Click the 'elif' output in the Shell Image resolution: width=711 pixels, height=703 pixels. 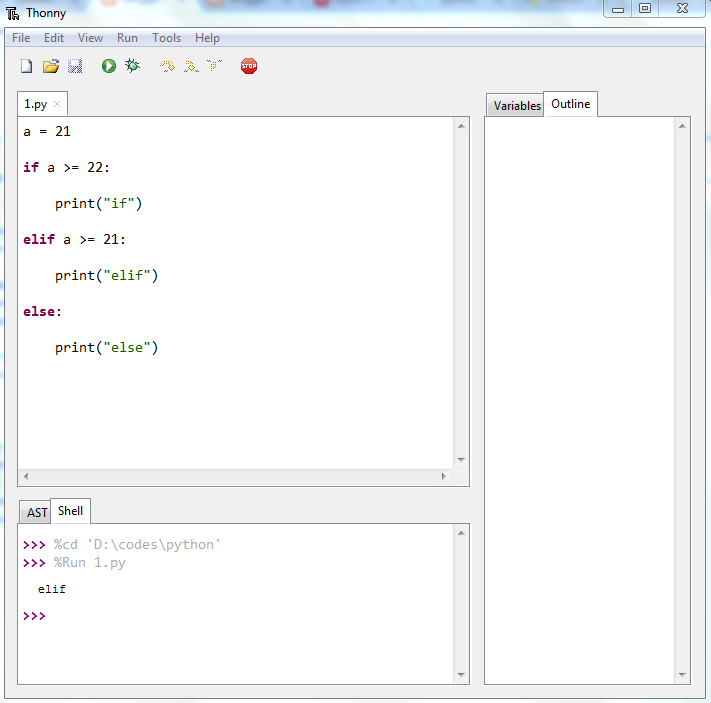click(52, 589)
